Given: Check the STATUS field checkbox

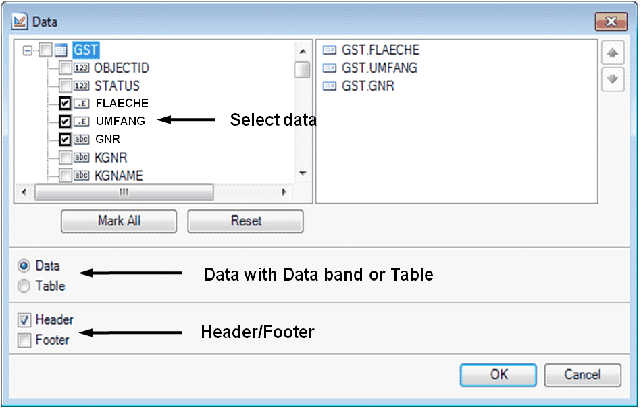Looking at the screenshot, I should pyautogui.click(x=66, y=85).
